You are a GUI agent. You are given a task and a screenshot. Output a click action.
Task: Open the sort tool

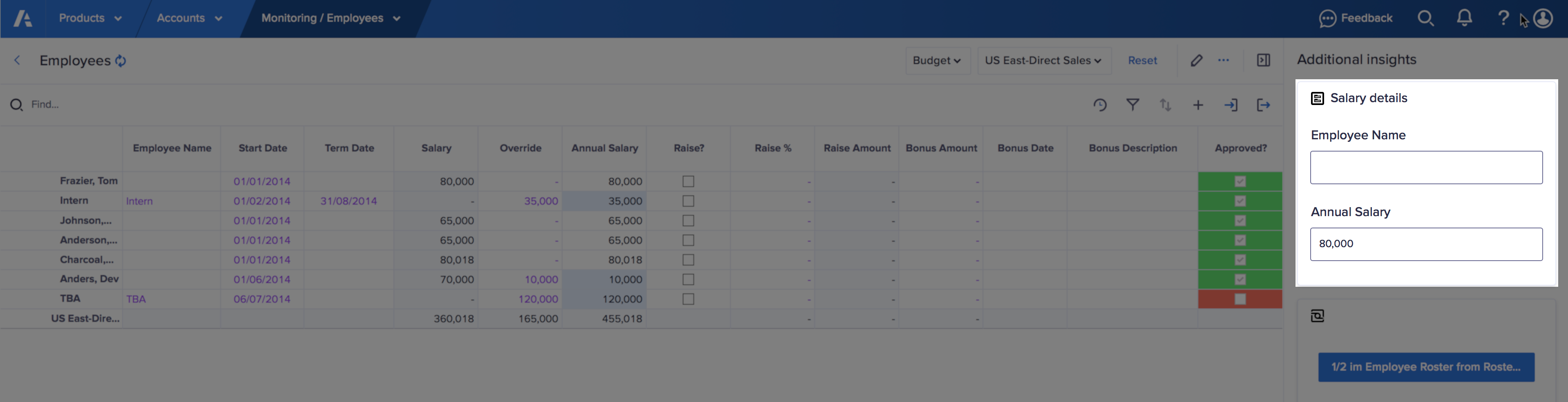(1165, 105)
